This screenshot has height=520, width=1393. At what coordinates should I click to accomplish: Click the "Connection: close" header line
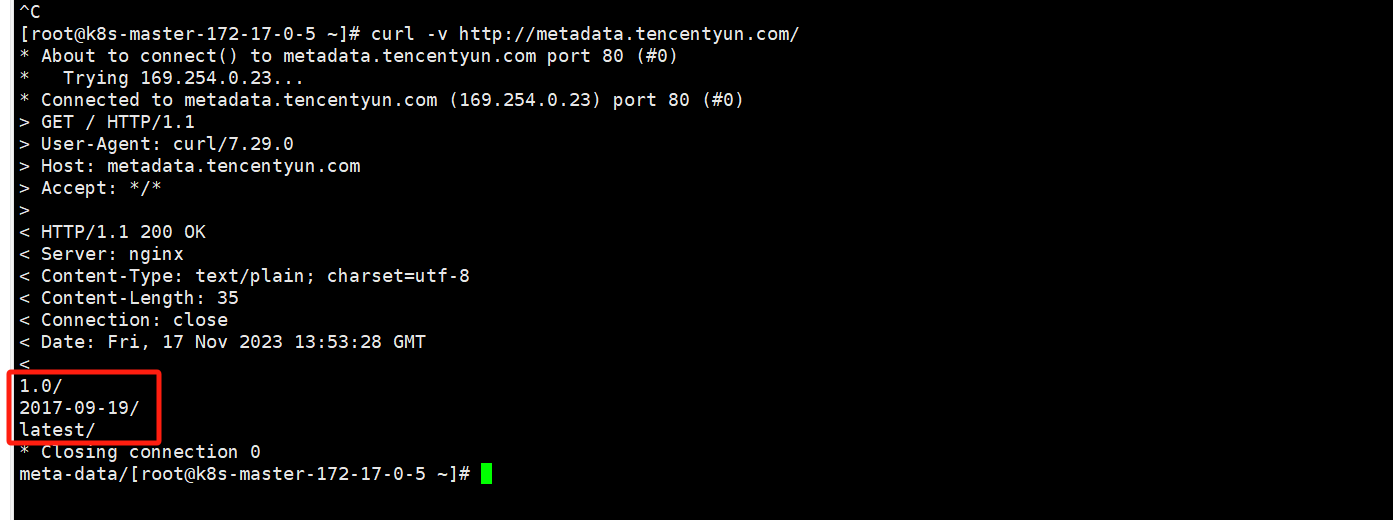tap(134, 320)
